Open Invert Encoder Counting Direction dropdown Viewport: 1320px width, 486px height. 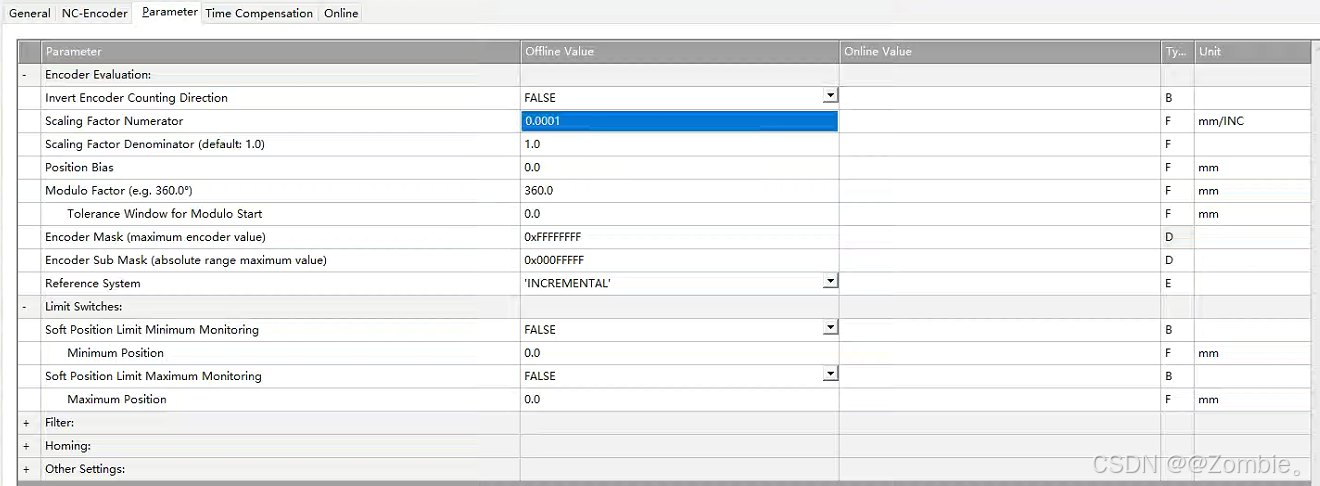(x=830, y=96)
